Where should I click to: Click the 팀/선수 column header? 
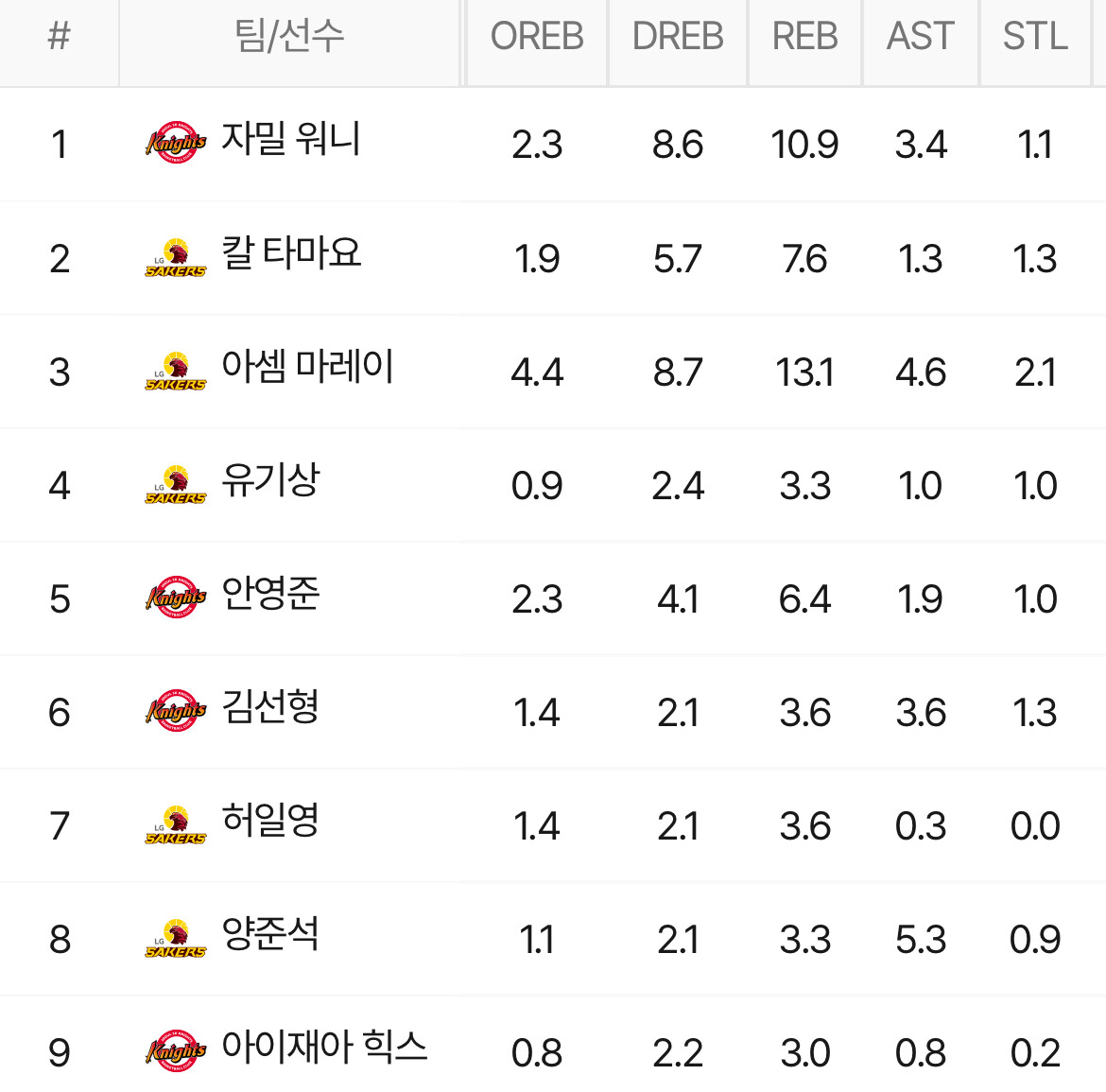289,36
